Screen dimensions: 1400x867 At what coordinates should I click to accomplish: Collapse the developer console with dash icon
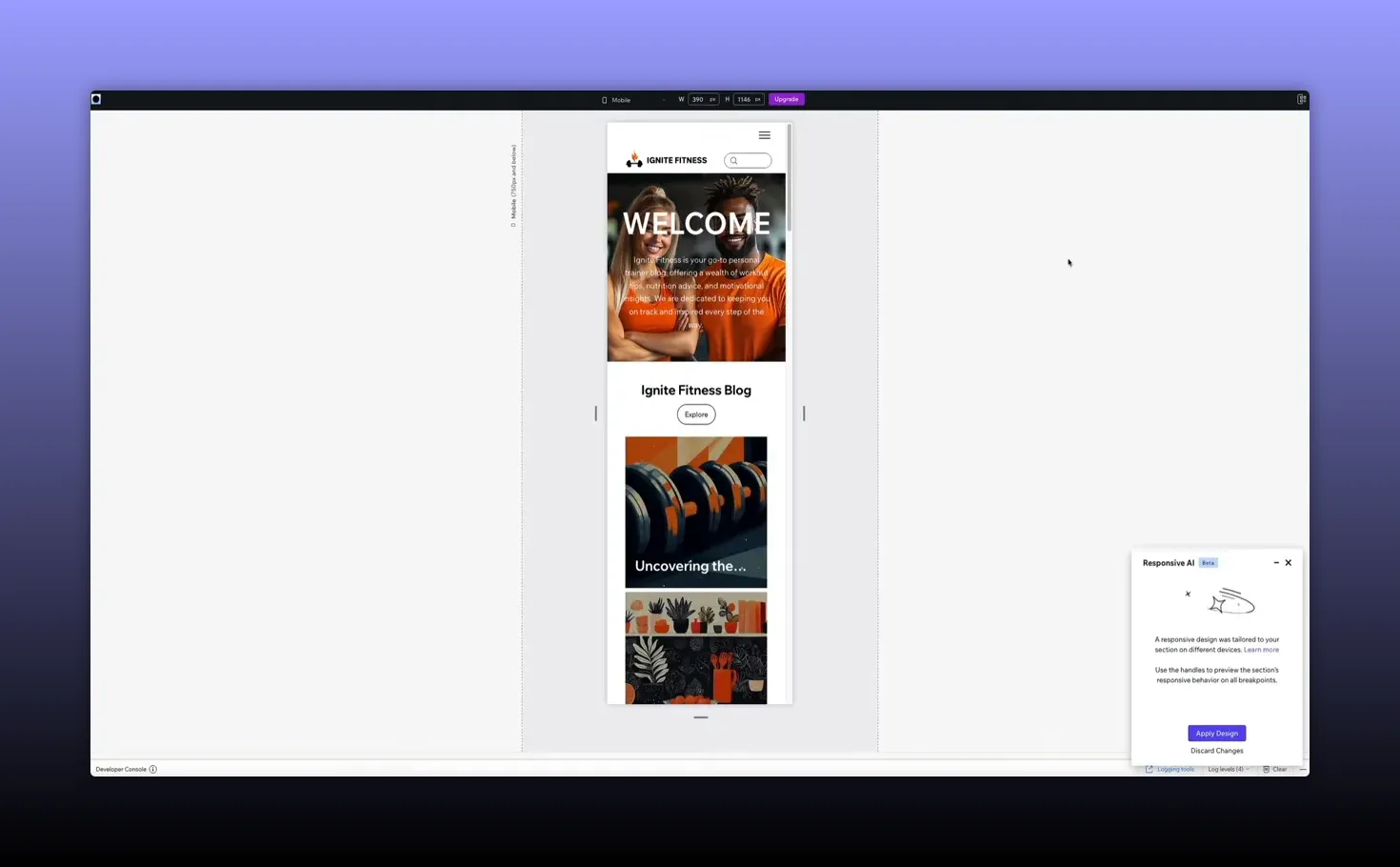[1302, 769]
